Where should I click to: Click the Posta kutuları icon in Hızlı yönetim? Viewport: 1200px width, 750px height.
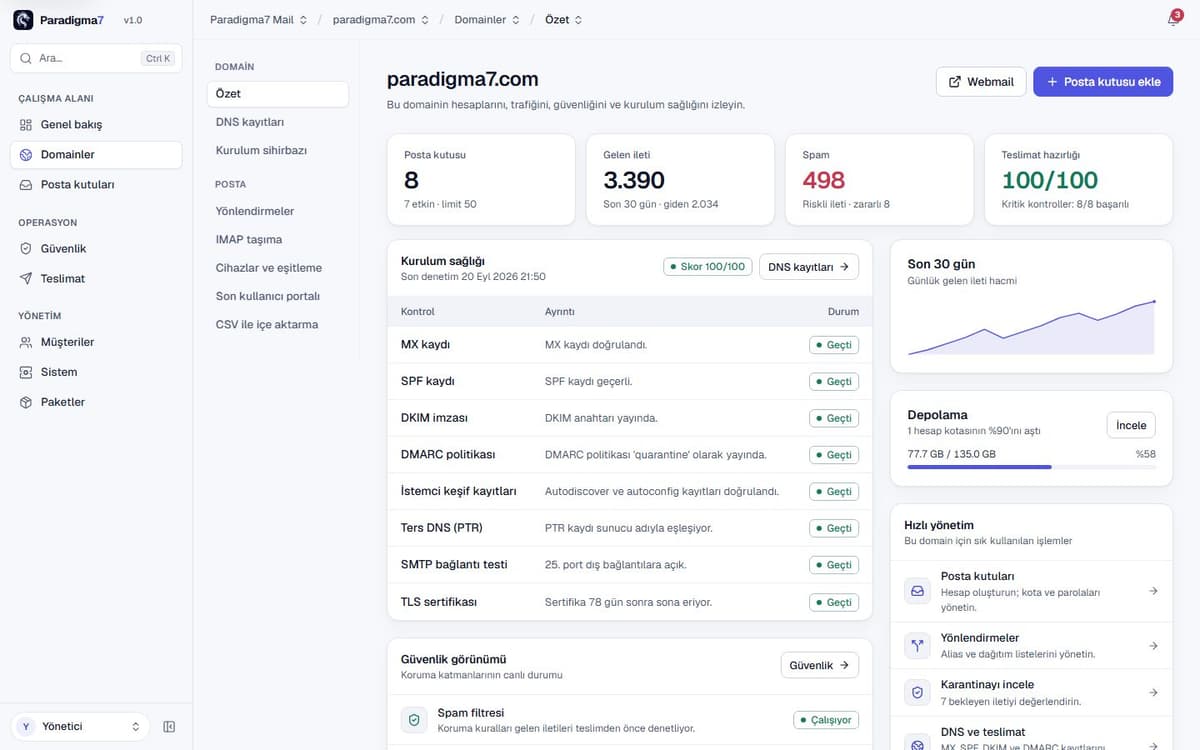point(917,591)
